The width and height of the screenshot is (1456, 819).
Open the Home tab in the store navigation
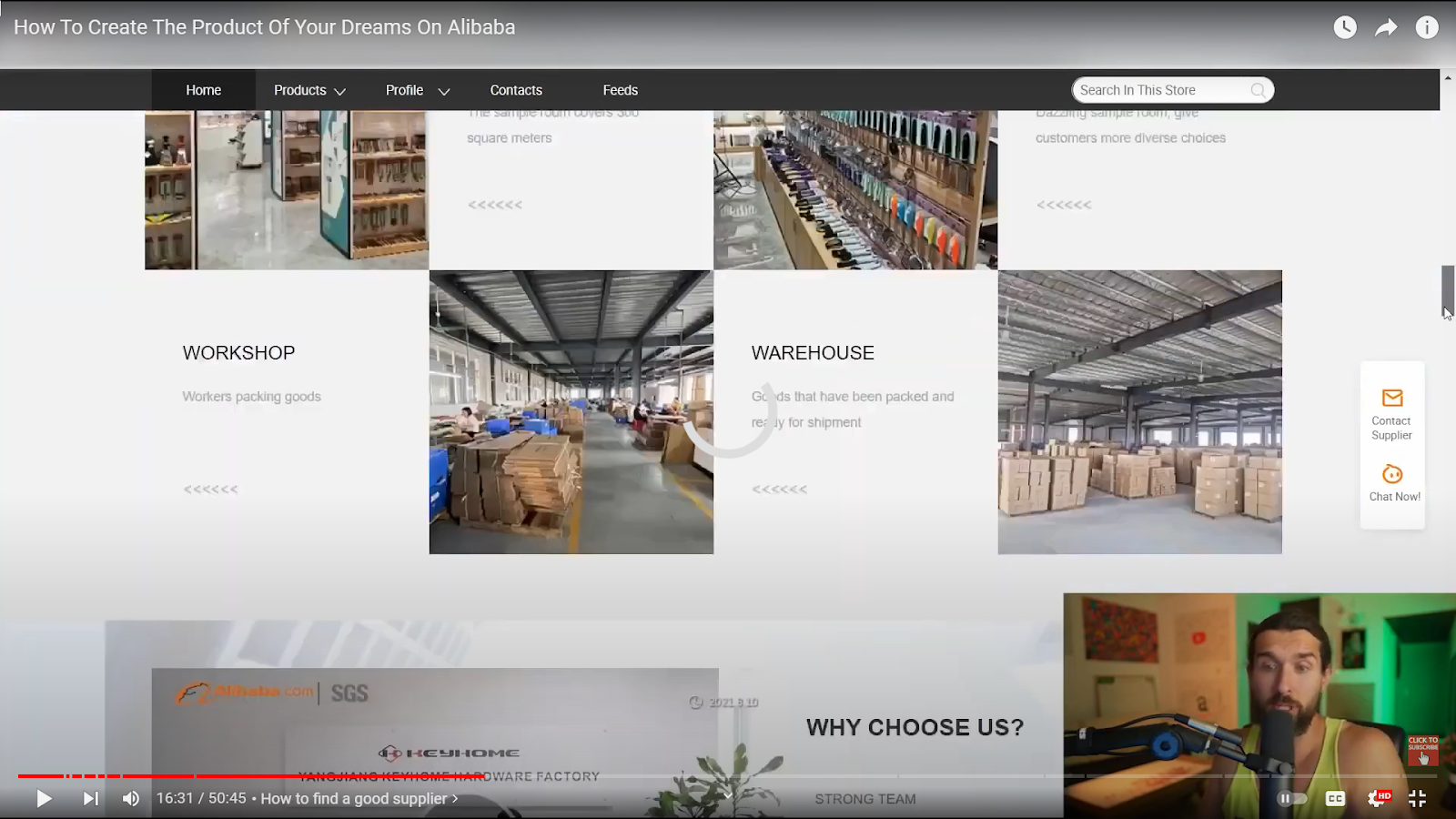[x=204, y=90]
